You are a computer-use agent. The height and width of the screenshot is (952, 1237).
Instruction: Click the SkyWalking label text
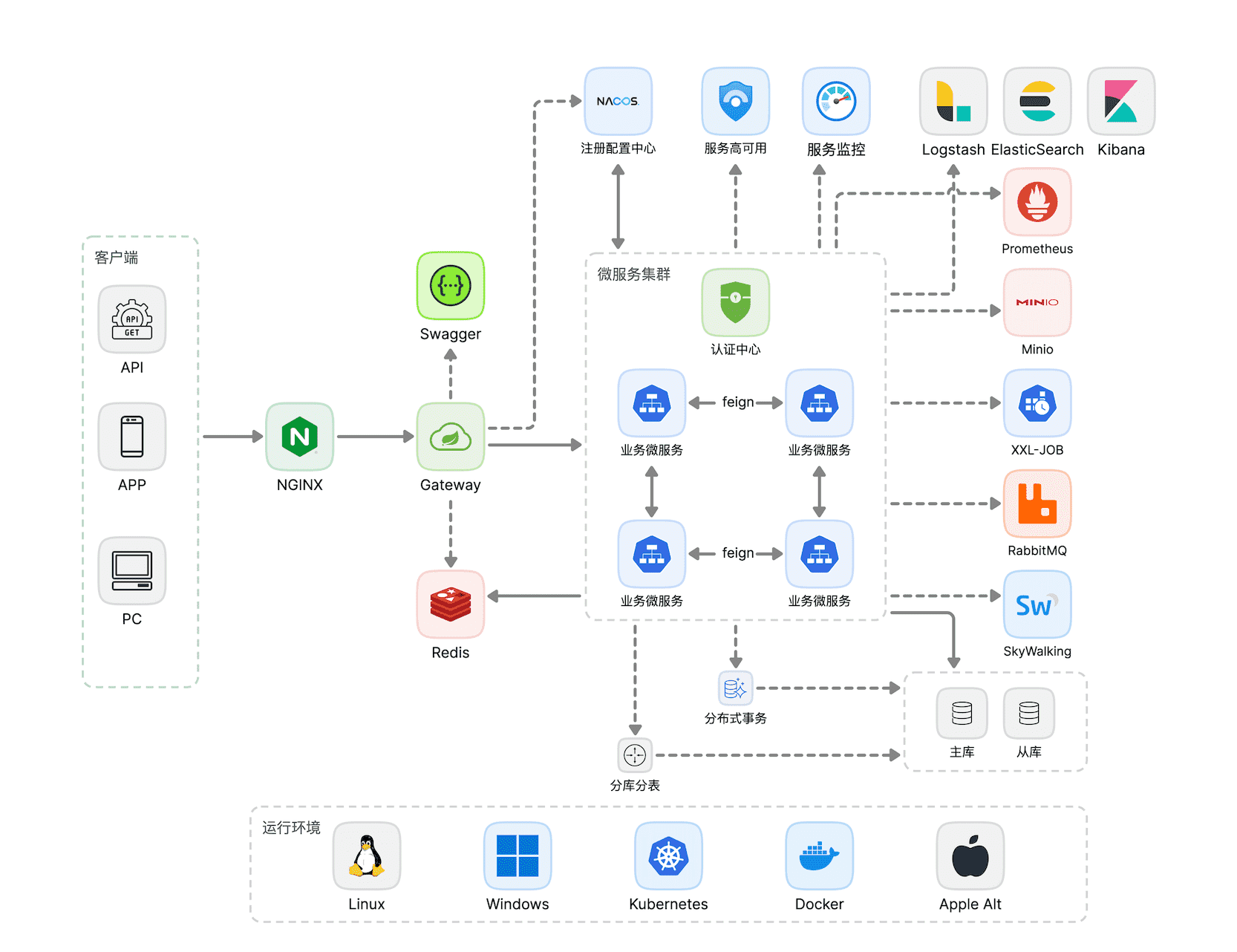[x=1037, y=651]
